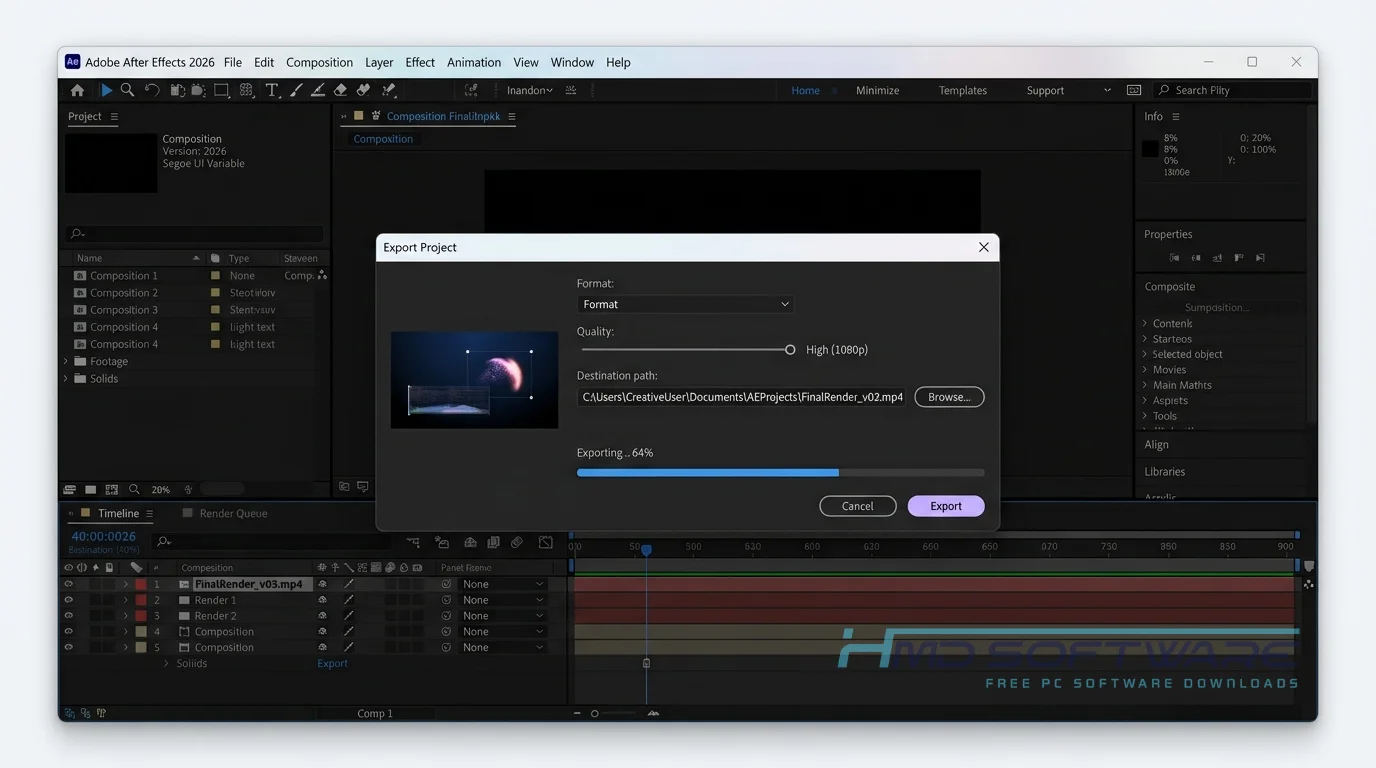Click the Cancel button in Export dialog
This screenshot has width=1376, height=768.
click(x=857, y=506)
